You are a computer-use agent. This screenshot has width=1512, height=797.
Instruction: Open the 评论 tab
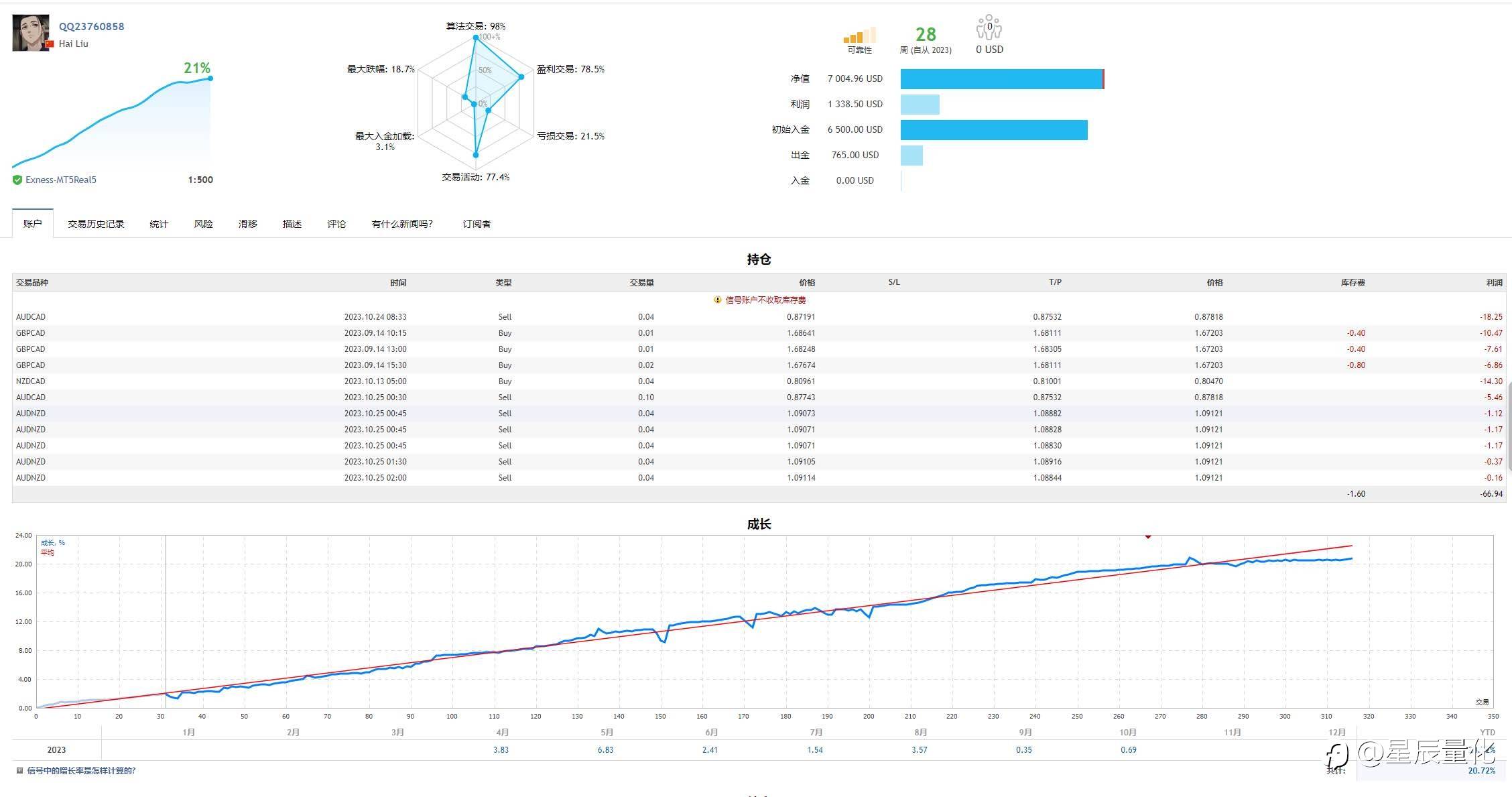click(x=336, y=224)
